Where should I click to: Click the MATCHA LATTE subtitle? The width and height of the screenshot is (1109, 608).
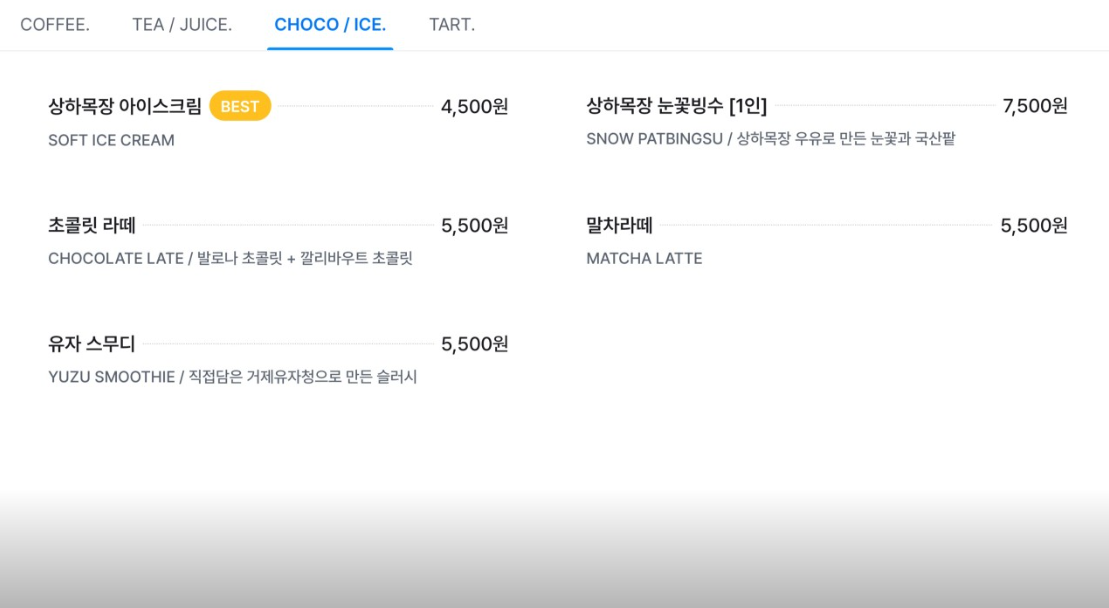coord(644,259)
